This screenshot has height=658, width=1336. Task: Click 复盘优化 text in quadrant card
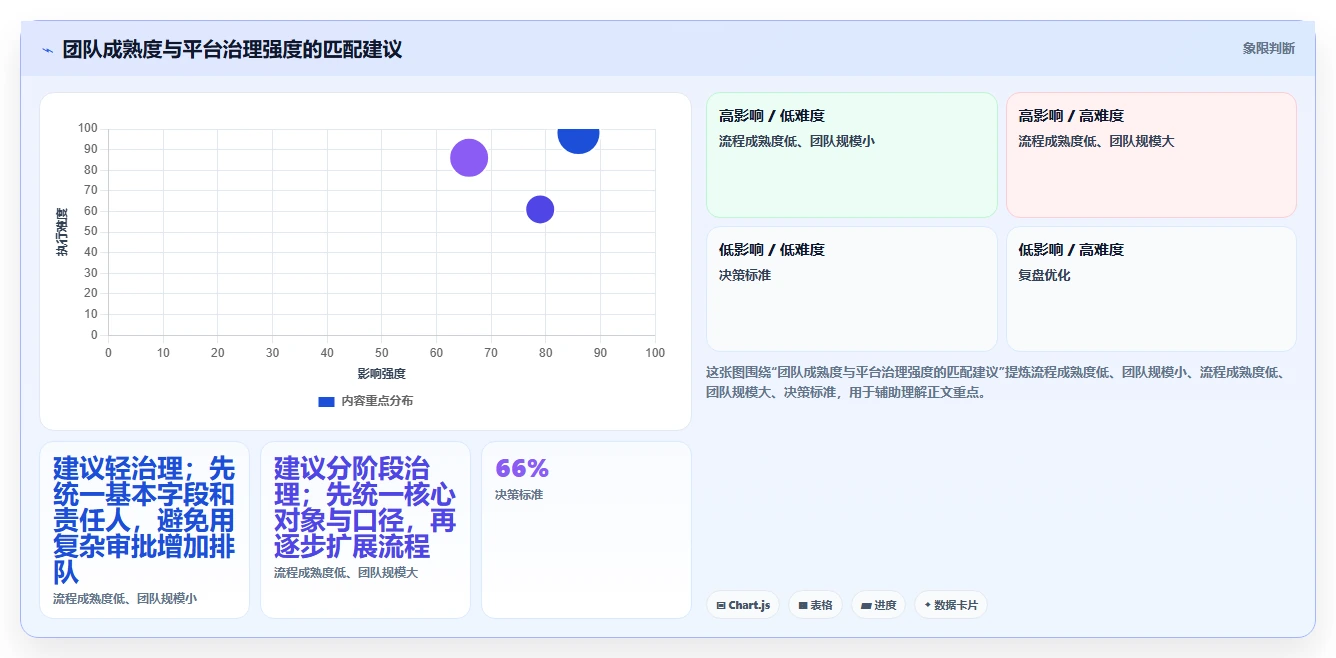point(1044,275)
